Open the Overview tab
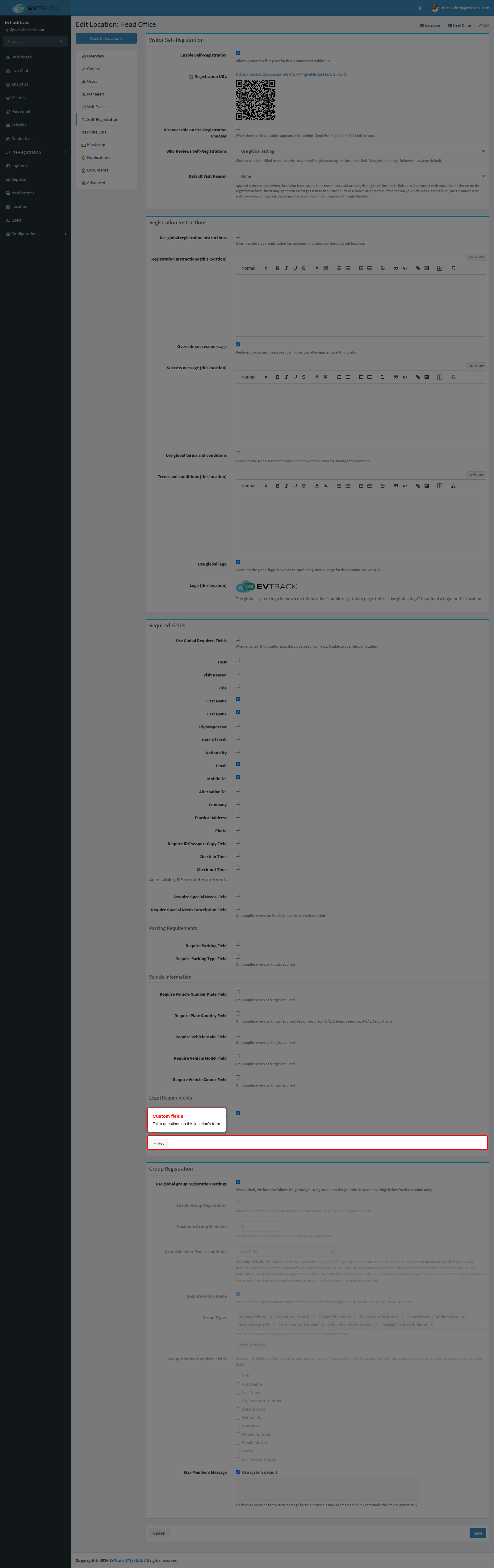494x1568 pixels. 106,57
